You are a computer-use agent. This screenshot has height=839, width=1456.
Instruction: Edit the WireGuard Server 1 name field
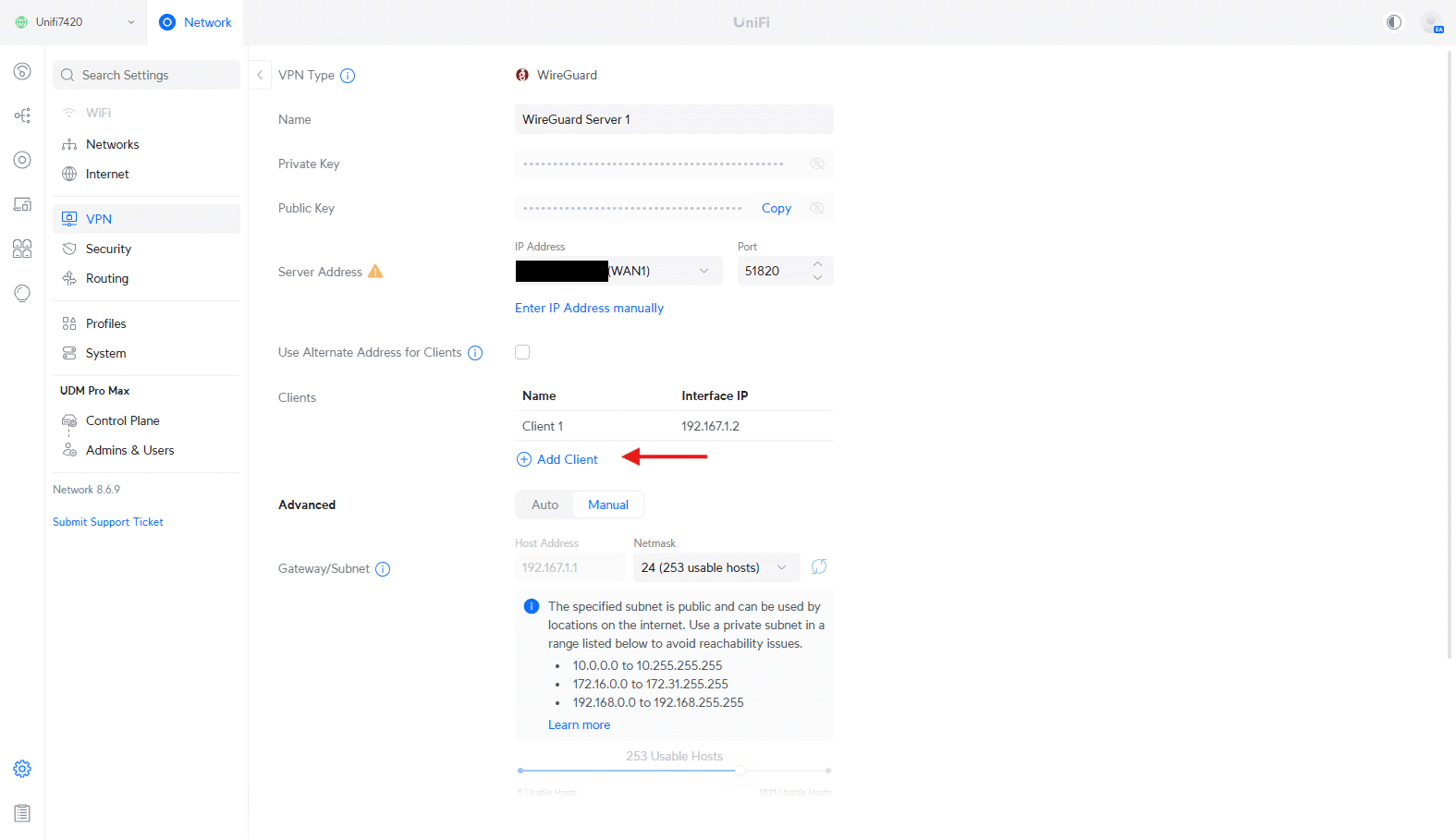(674, 119)
